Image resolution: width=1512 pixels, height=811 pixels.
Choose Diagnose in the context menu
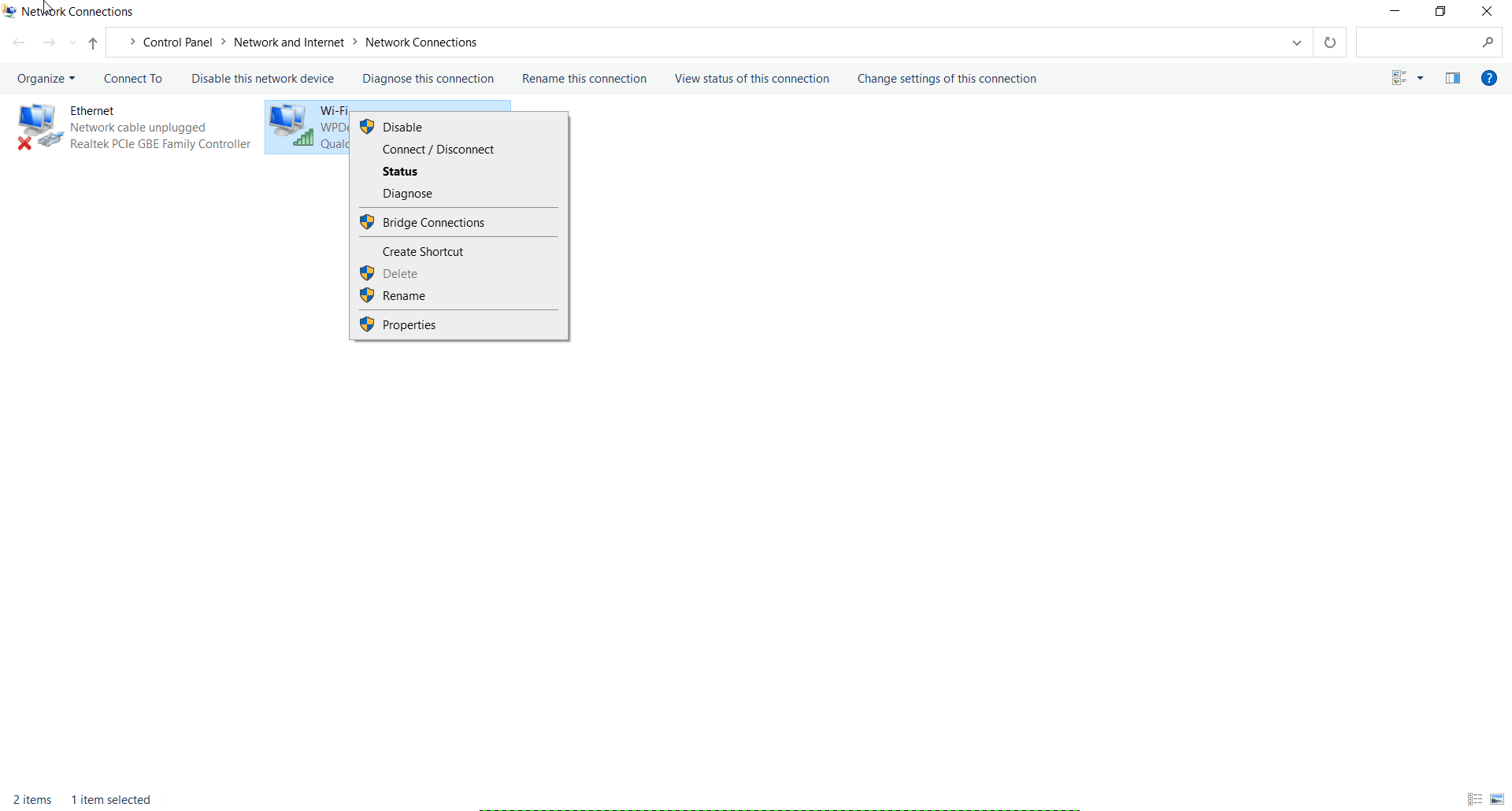pos(458,194)
